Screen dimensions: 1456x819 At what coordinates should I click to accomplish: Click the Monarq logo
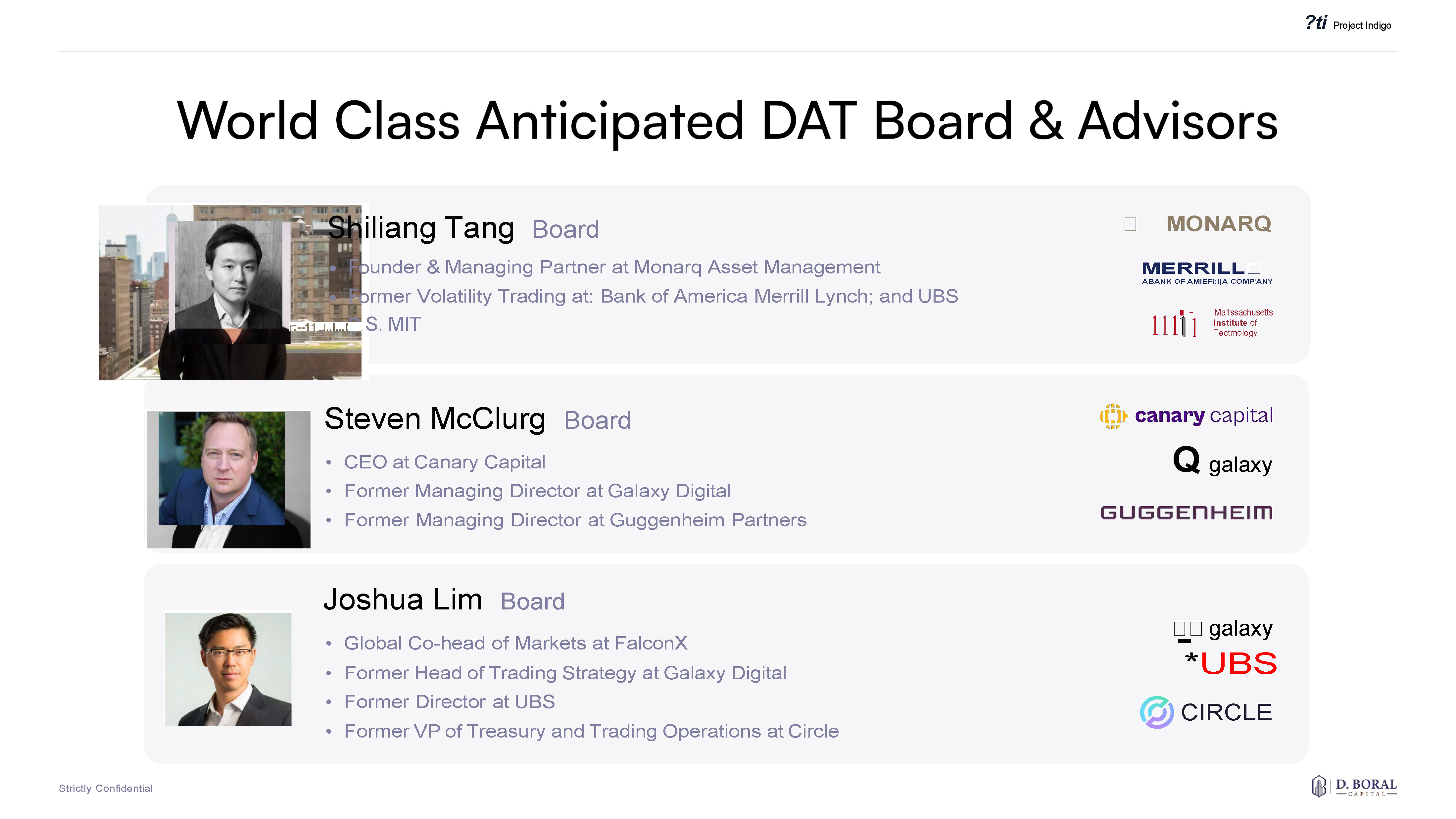click(1218, 224)
